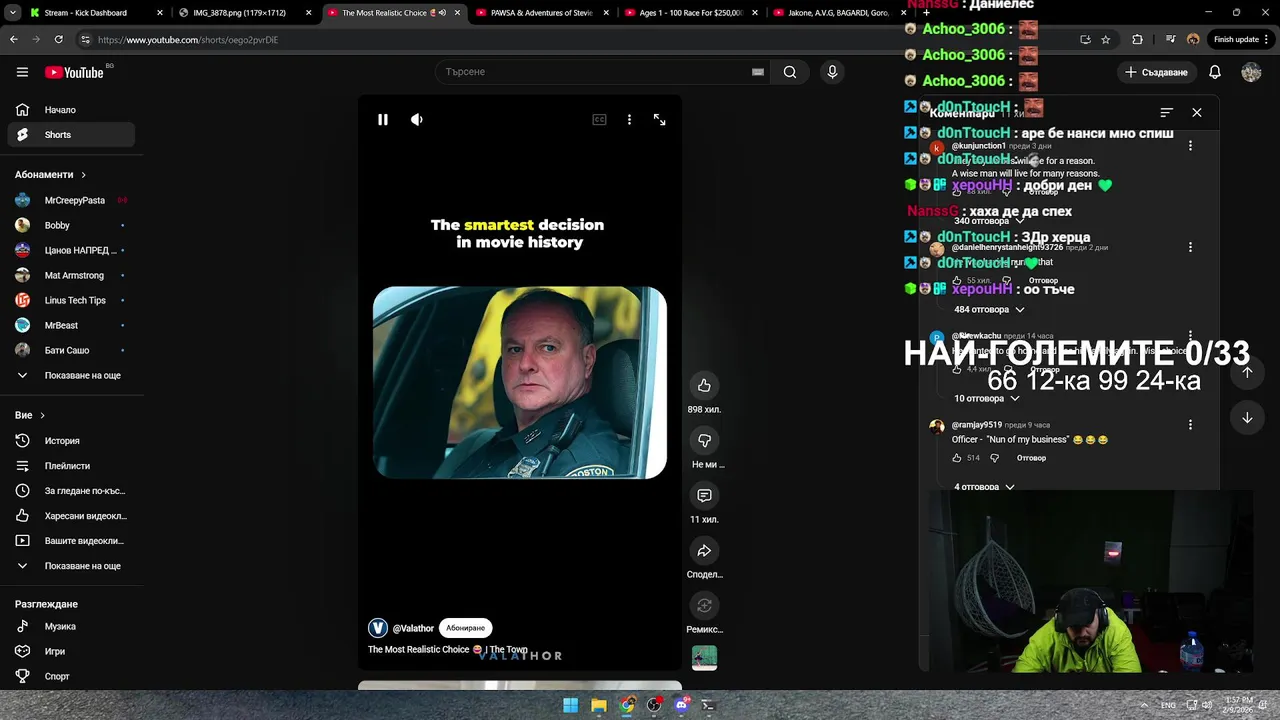Switch to PAWSA & Adventures of Stevie tab
Screen dimensions: 1280x720
(541, 13)
